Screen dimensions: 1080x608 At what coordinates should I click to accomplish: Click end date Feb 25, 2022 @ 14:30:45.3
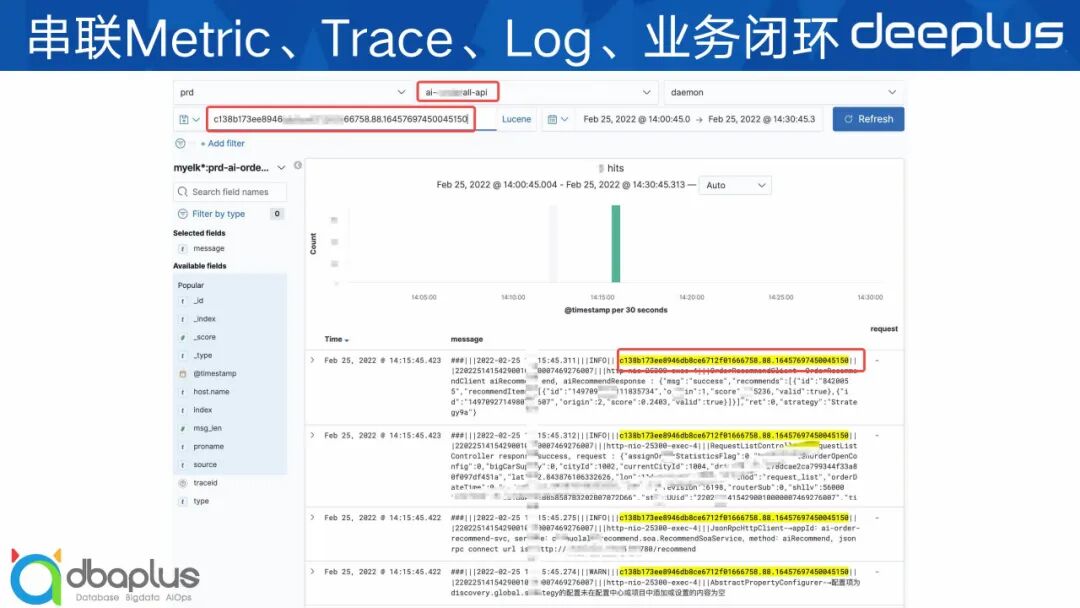pyautogui.click(x=761, y=119)
